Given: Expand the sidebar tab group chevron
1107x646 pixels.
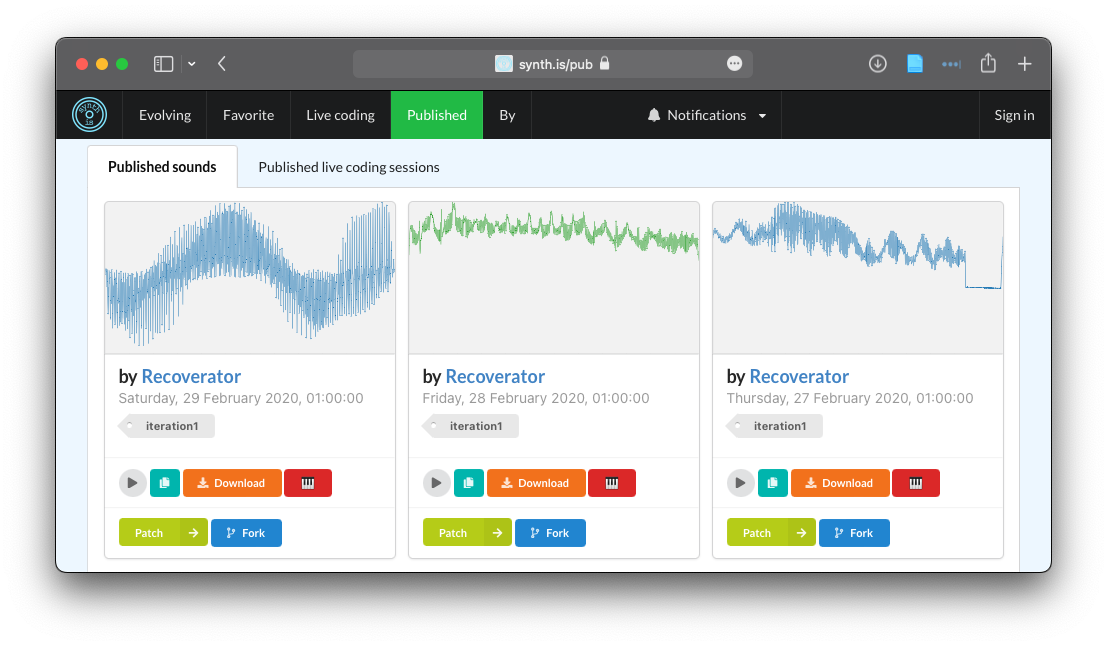Looking at the screenshot, I should coord(191,64).
